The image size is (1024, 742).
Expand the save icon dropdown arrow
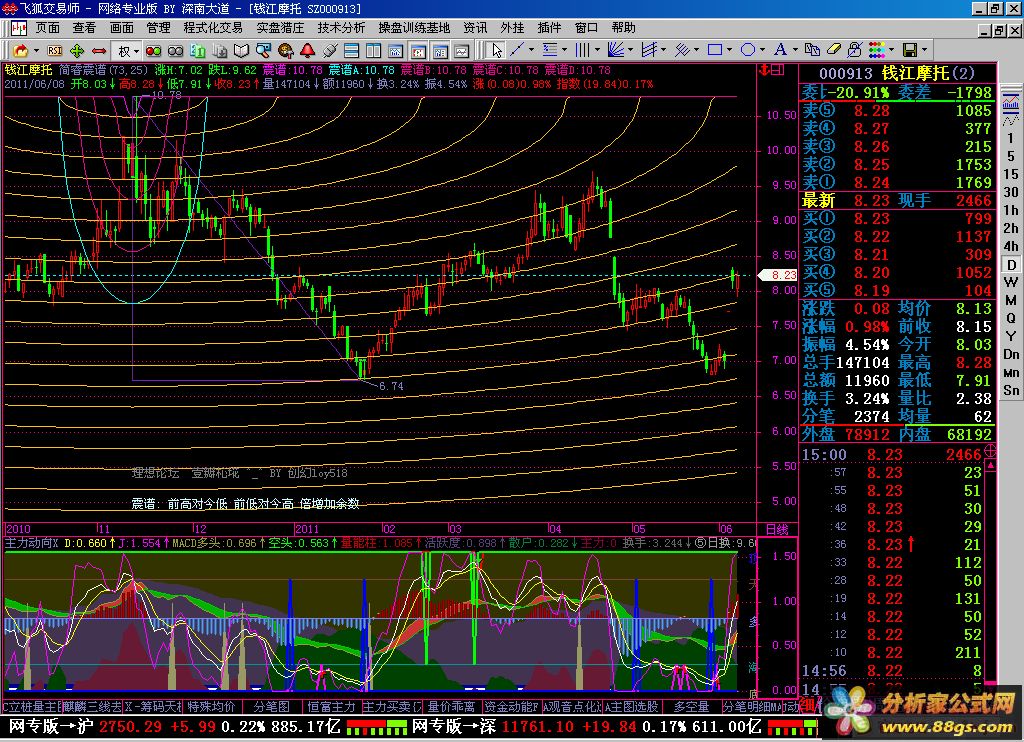coord(923,50)
